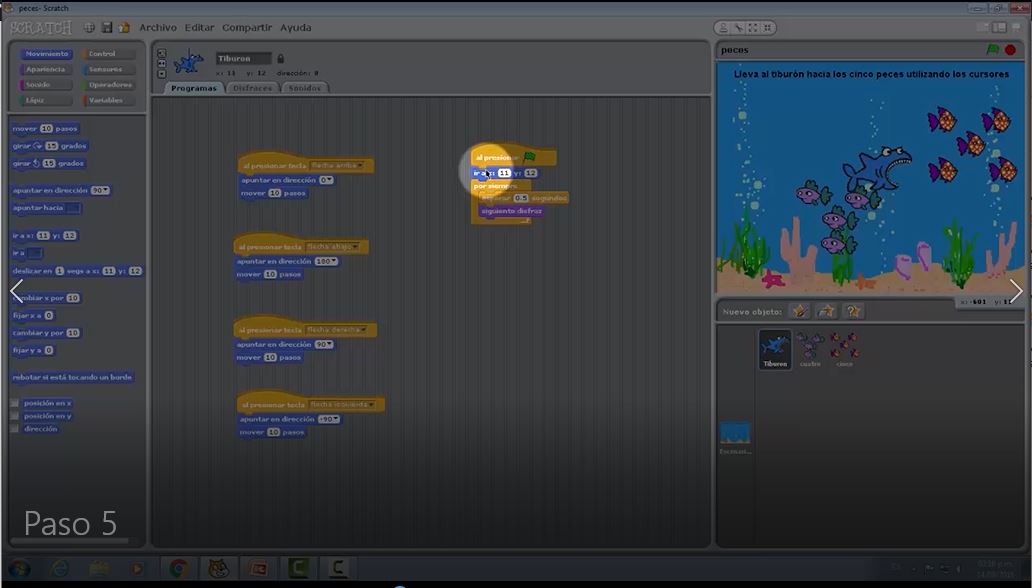Open Scratch cat icon on taskbar
Image resolution: width=1032 pixels, height=588 pixels.
click(x=218, y=568)
